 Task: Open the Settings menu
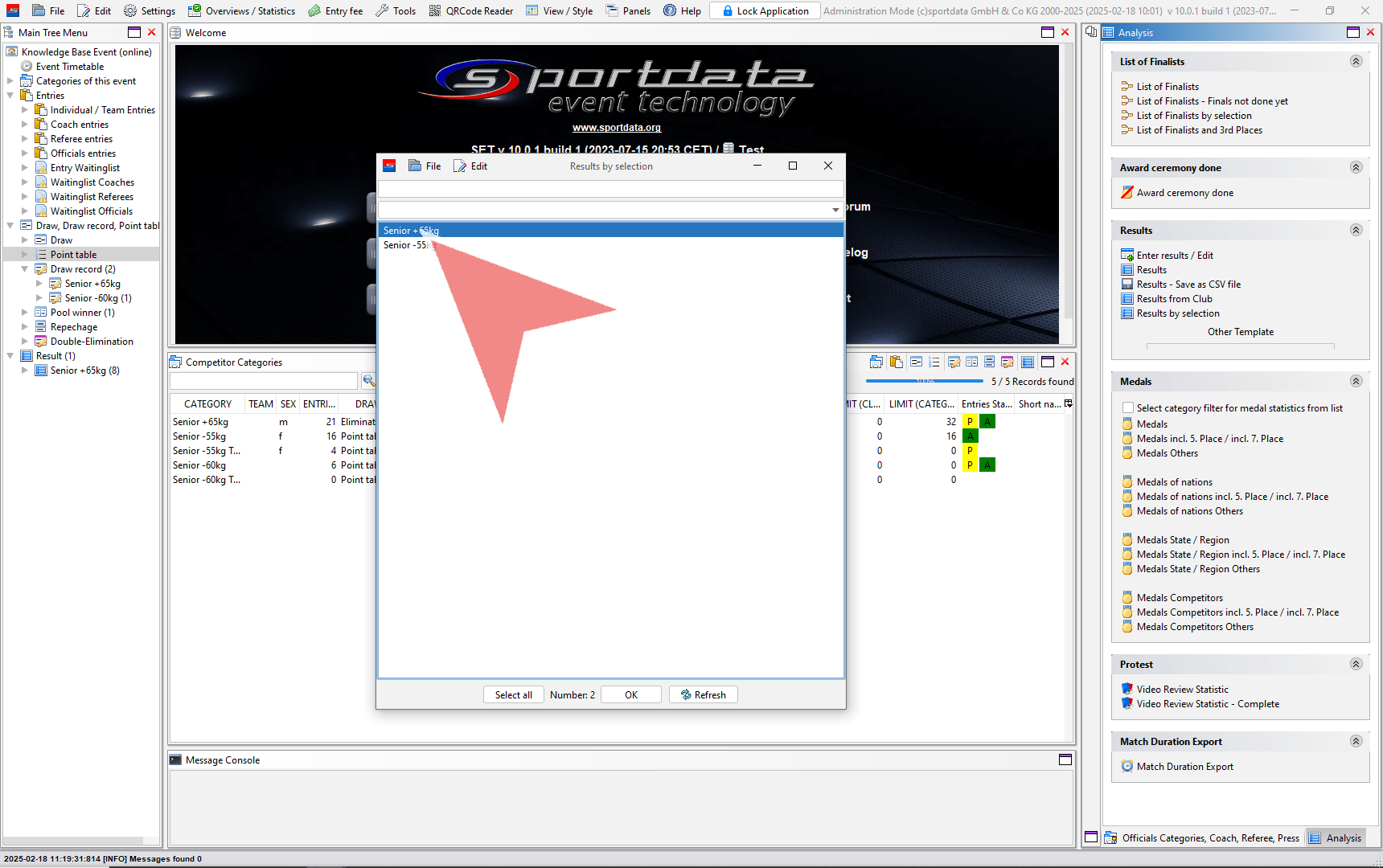tap(150, 10)
